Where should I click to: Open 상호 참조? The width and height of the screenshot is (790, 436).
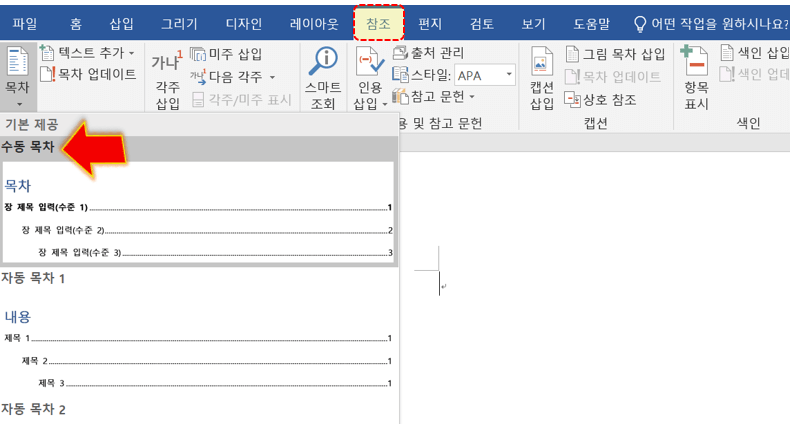601,99
